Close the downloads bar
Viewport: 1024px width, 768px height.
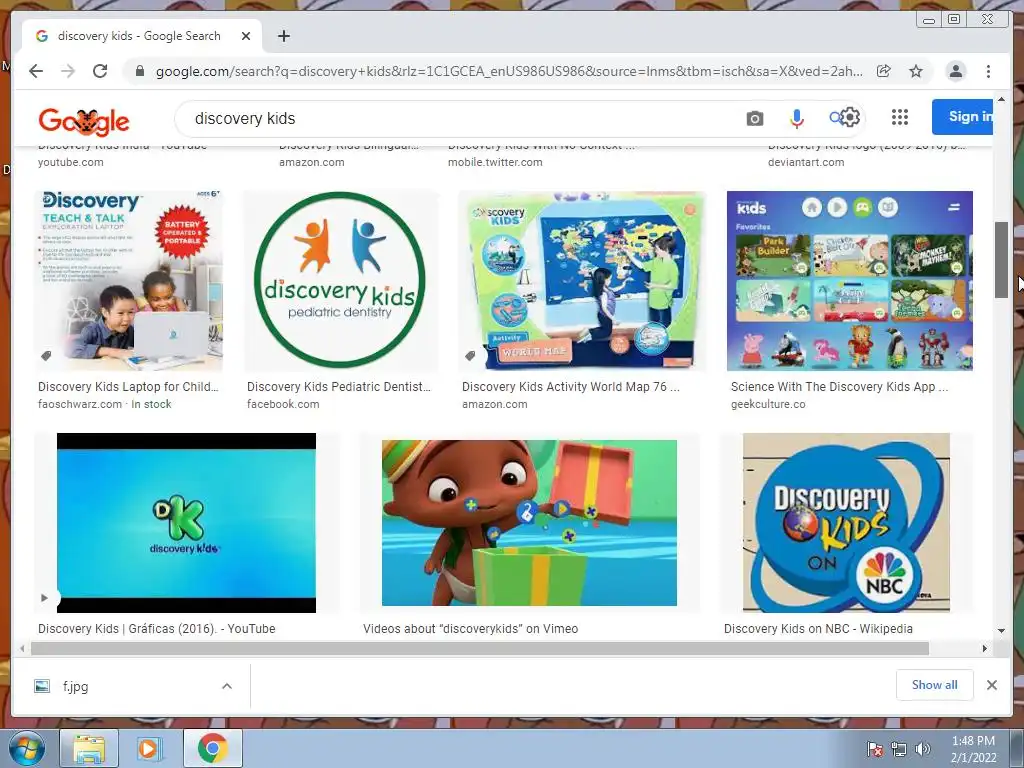tap(991, 685)
